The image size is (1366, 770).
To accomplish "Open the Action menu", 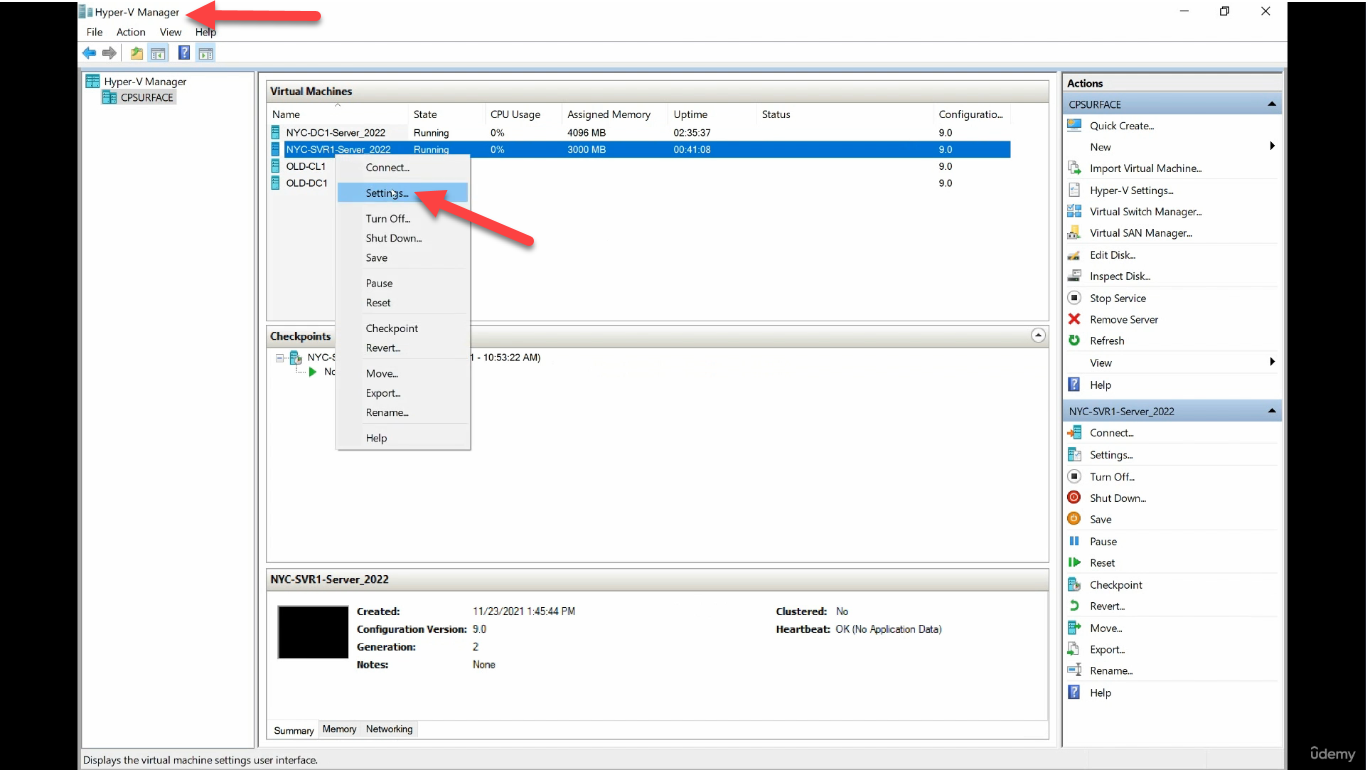I will [131, 32].
